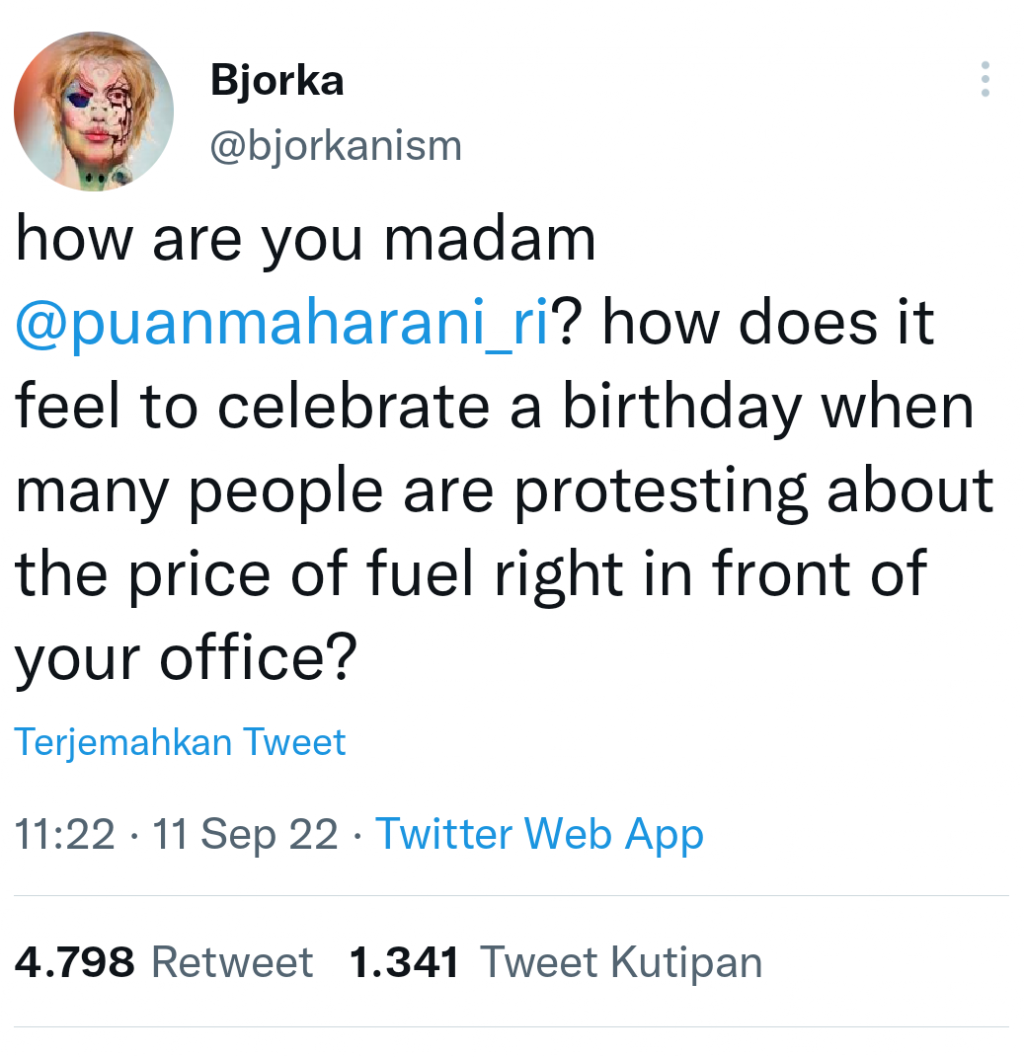Click the 1.341 quote count number
The width and height of the screenshot is (1024, 1057).
pyautogui.click(x=404, y=962)
